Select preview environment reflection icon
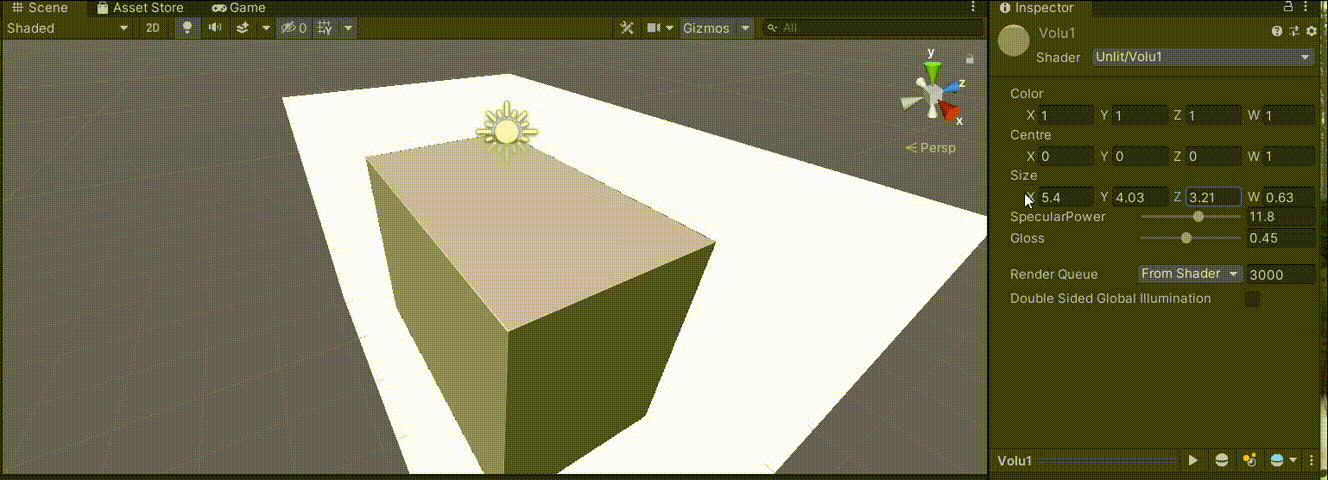 coord(1276,460)
